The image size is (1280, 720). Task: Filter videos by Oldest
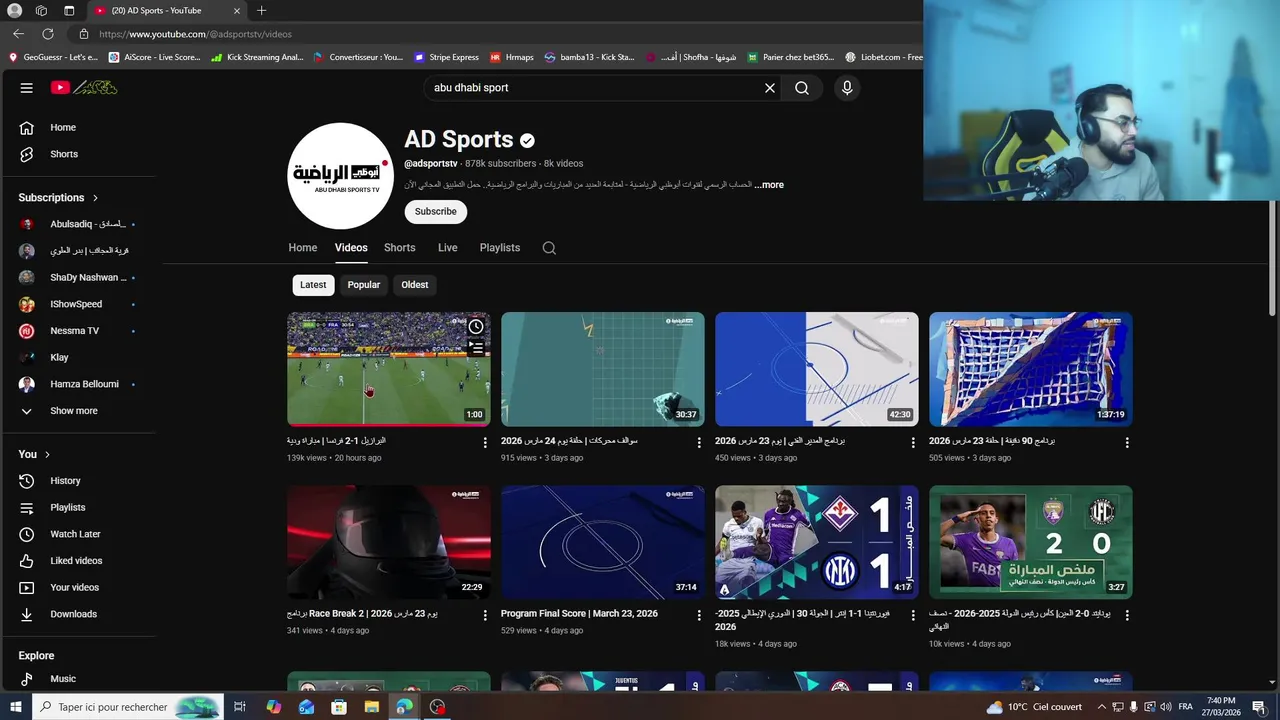415,285
